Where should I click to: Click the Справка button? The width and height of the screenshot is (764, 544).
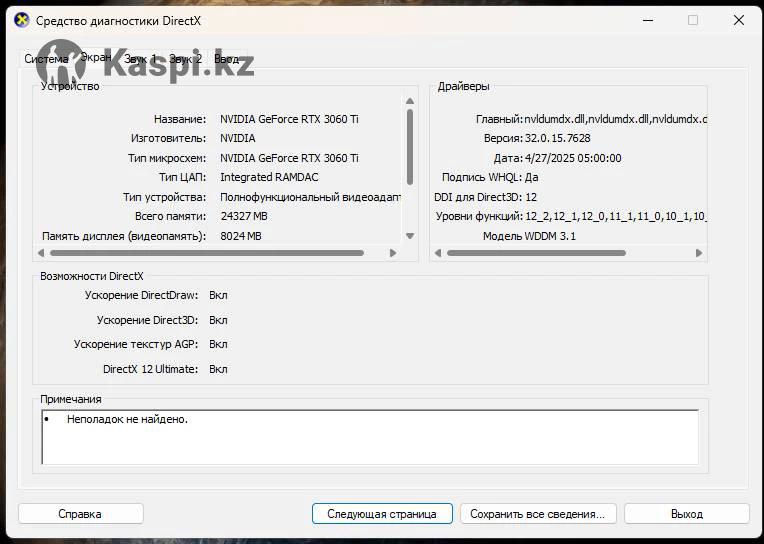[x=80, y=514]
